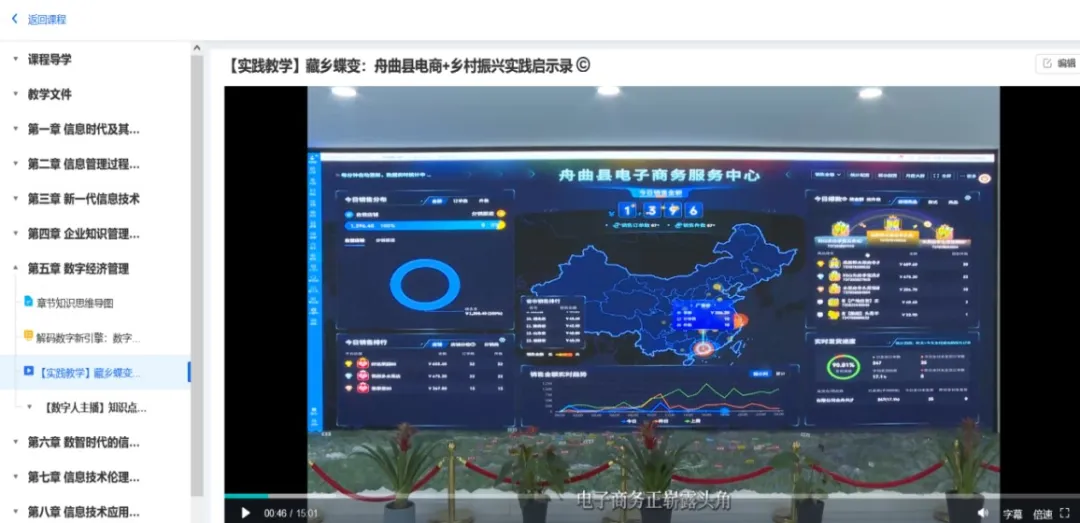Enter fullscreen mode for the video
Image resolution: width=1080 pixels, height=523 pixels.
coord(1065,513)
